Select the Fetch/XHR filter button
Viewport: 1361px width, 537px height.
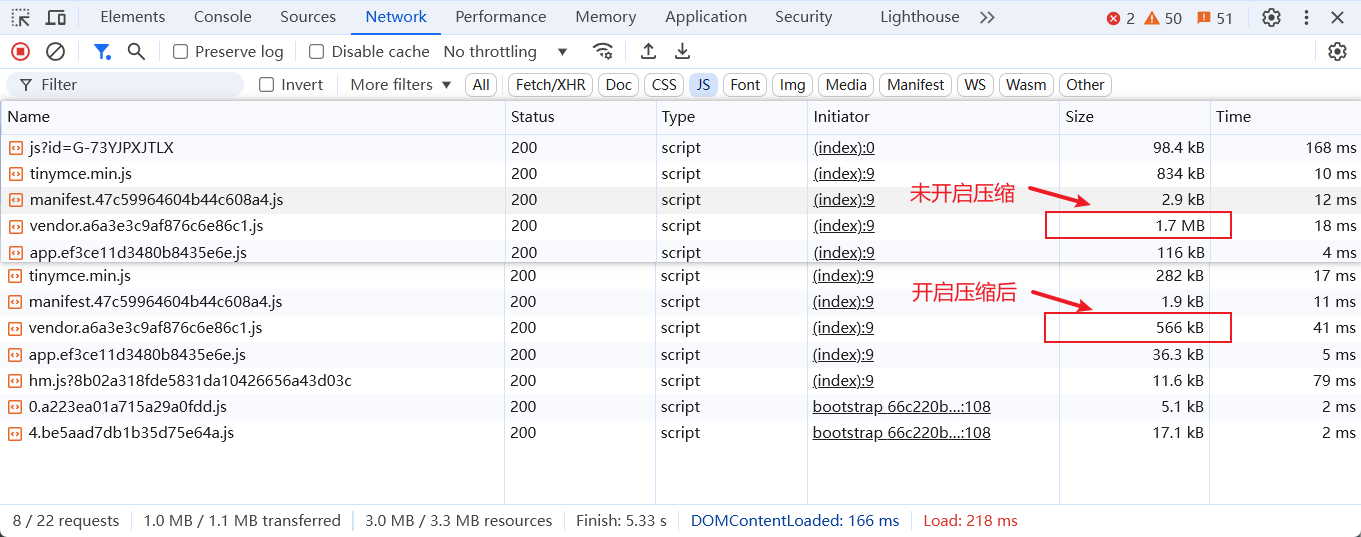[550, 85]
